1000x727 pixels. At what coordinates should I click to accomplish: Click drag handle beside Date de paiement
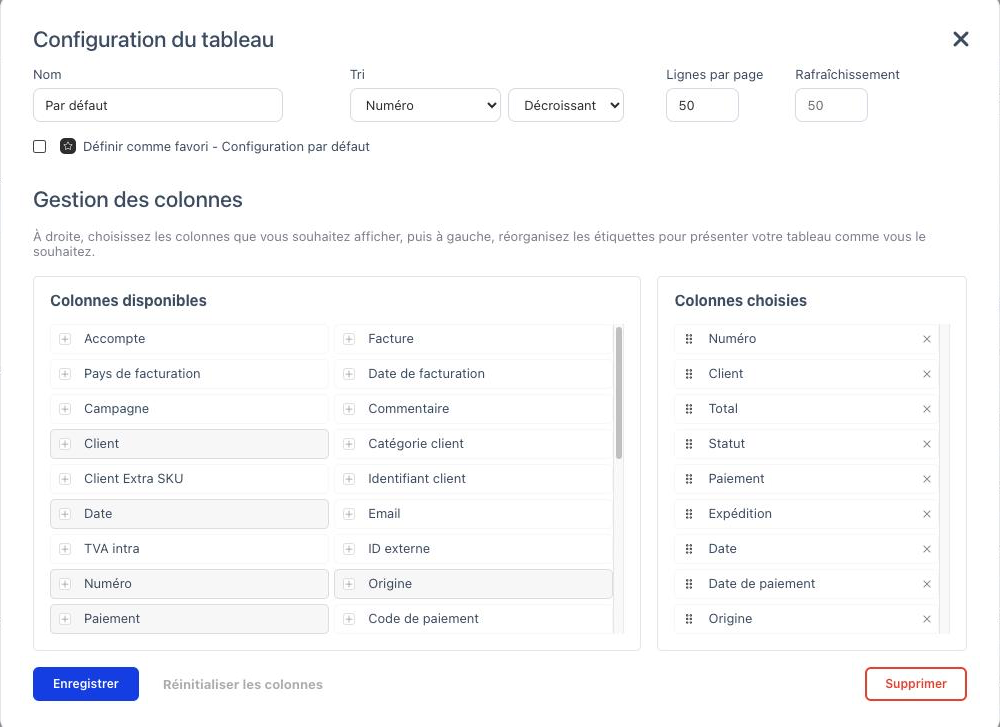(x=689, y=584)
